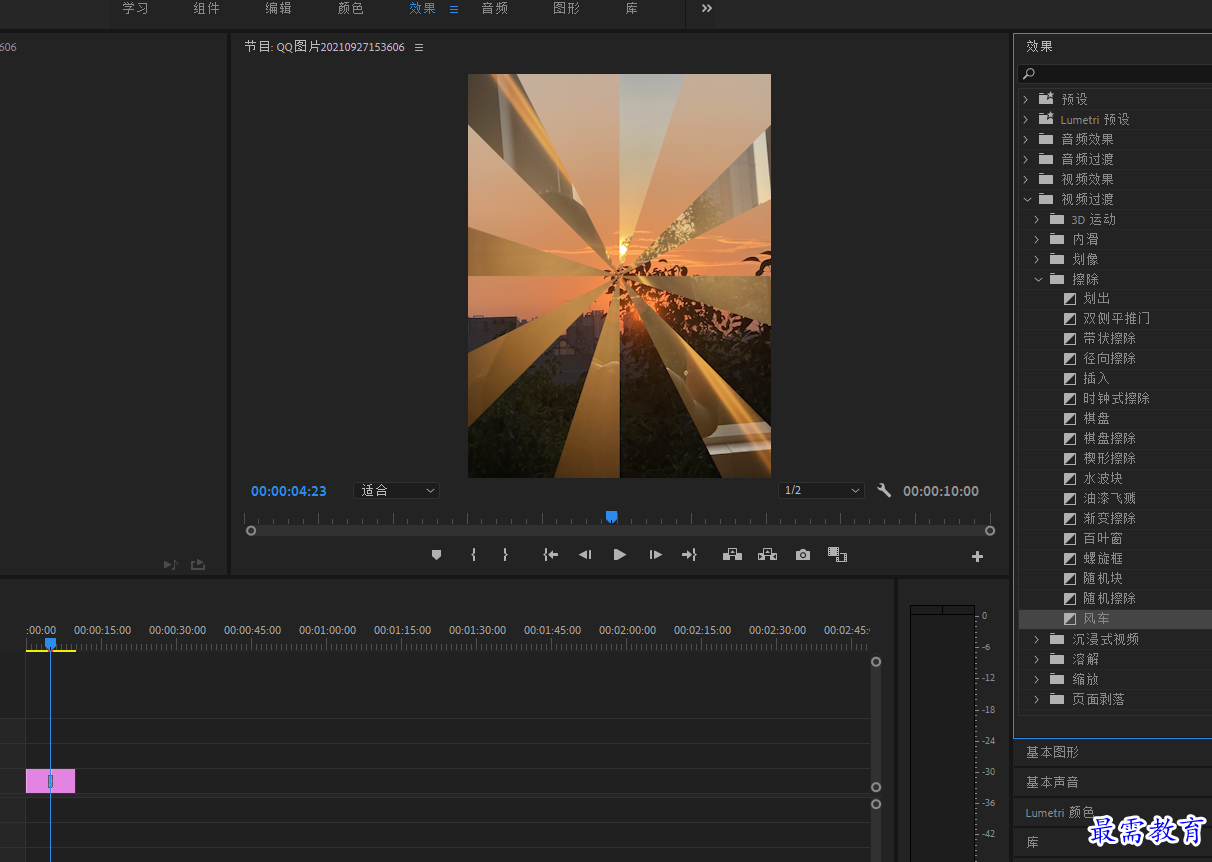Switch to the 音频 workspace
This screenshot has width=1212, height=862.
(495, 8)
